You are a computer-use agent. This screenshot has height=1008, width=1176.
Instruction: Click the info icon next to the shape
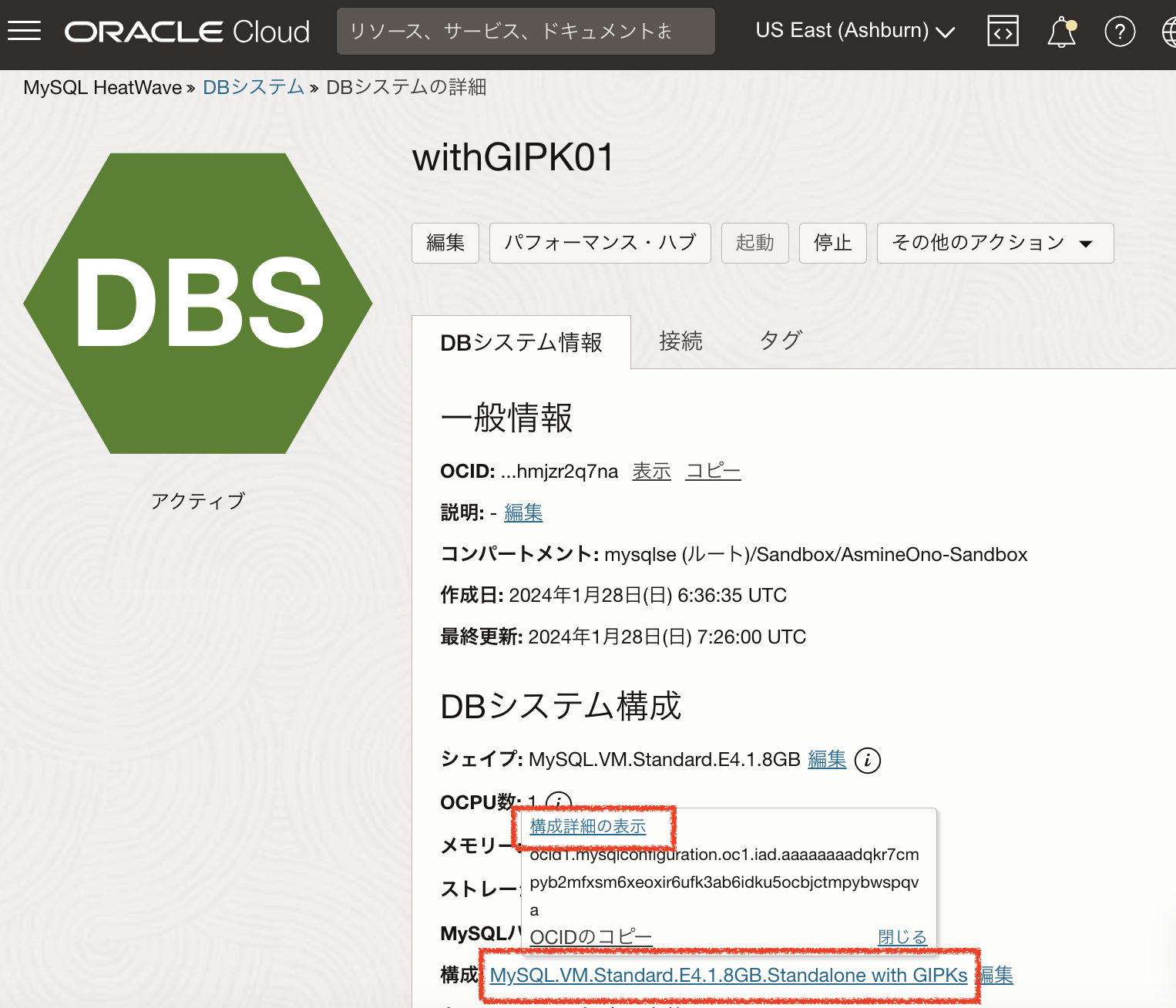click(868, 760)
